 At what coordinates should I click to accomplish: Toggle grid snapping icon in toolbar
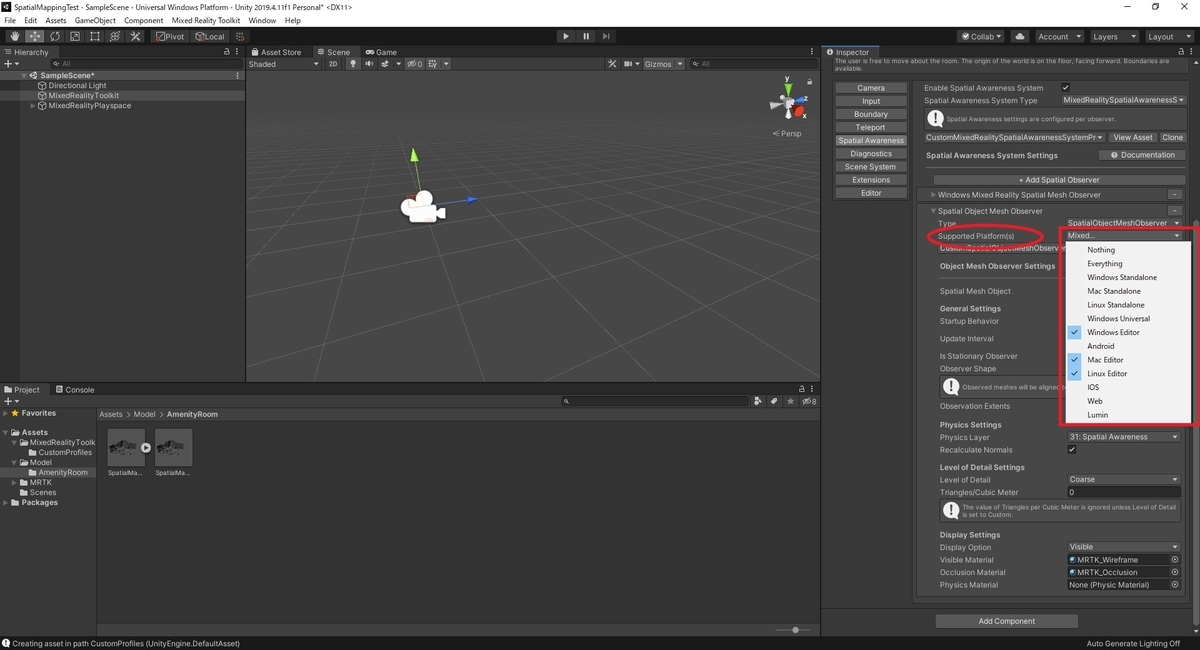tap(240, 36)
